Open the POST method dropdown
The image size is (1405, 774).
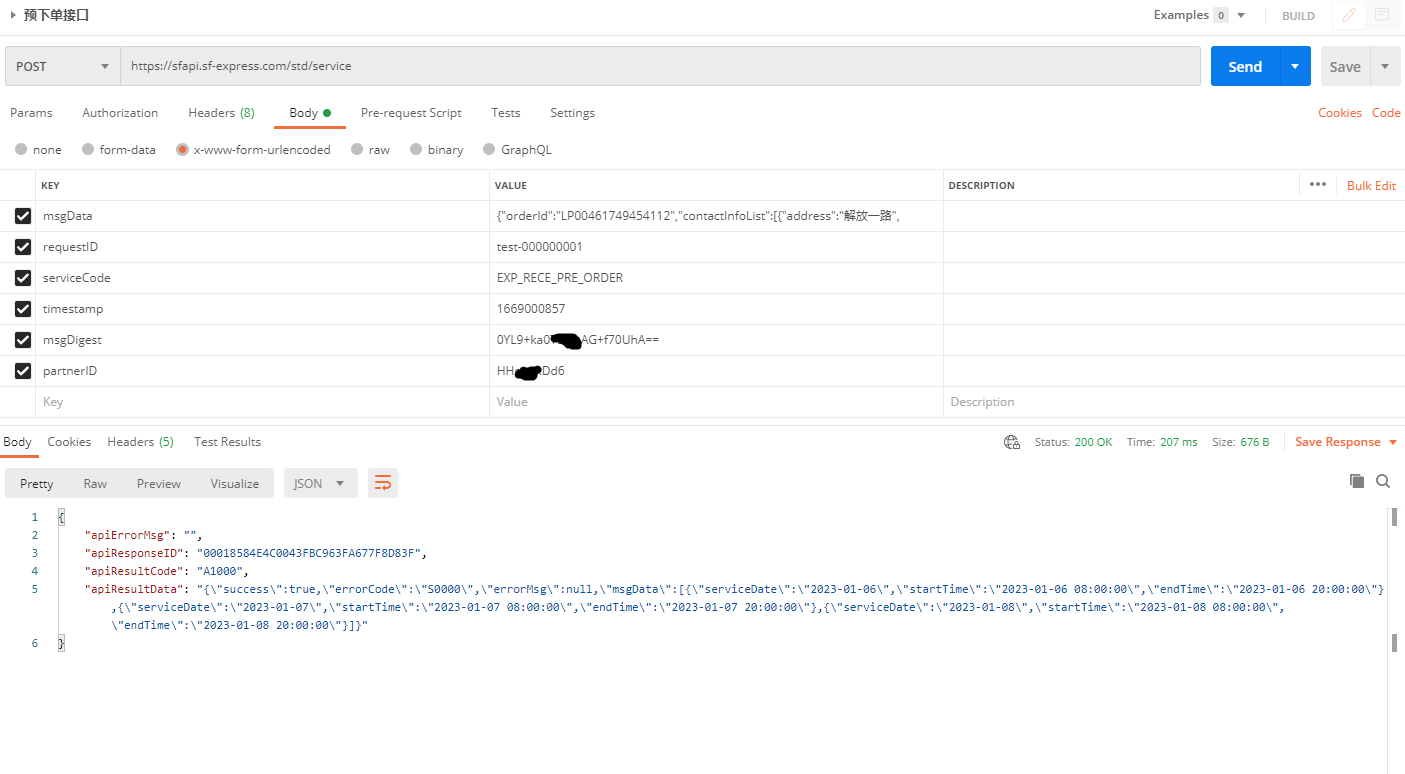(62, 66)
